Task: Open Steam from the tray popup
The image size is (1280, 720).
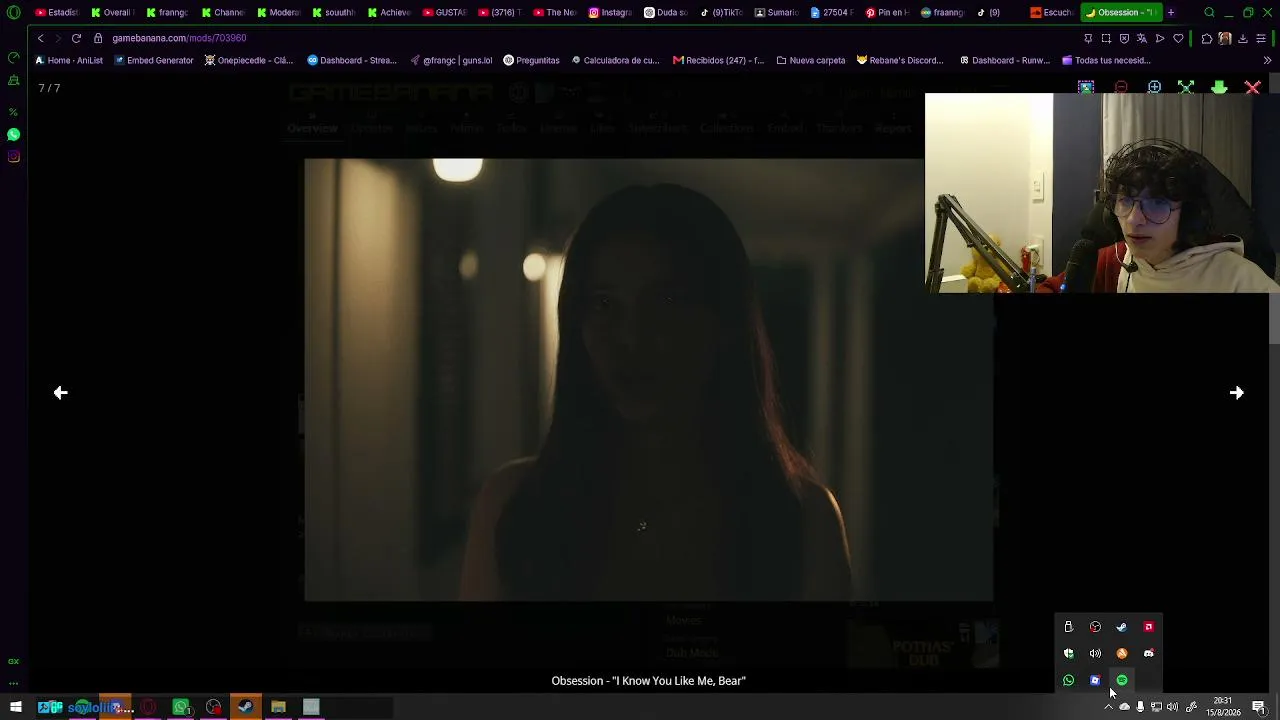Action: click(1122, 627)
